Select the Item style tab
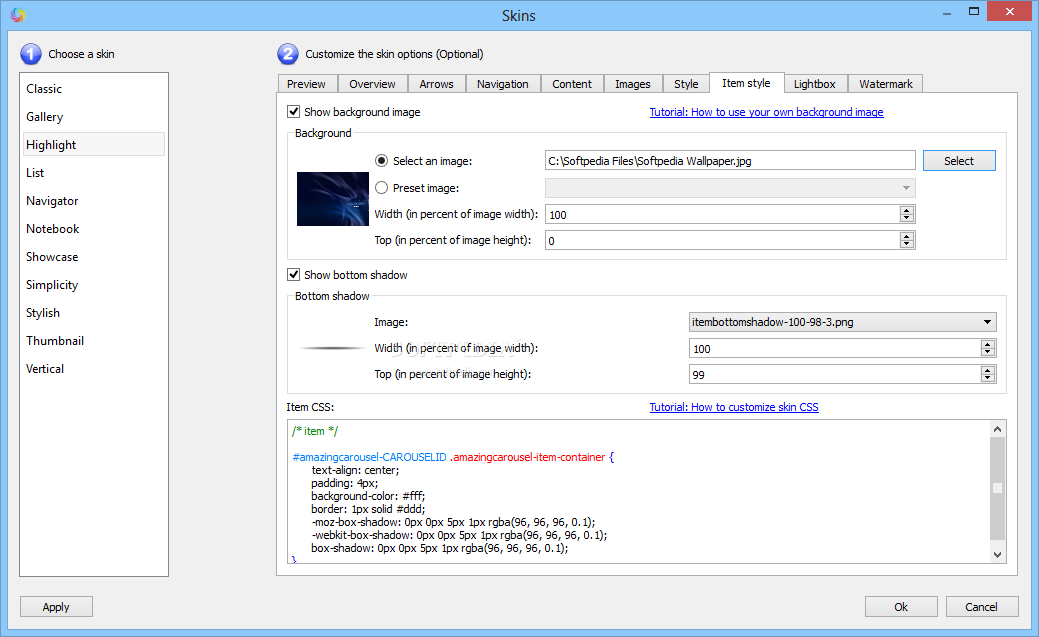The width and height of the screenshot is (1039, 637). coord(747,83)
